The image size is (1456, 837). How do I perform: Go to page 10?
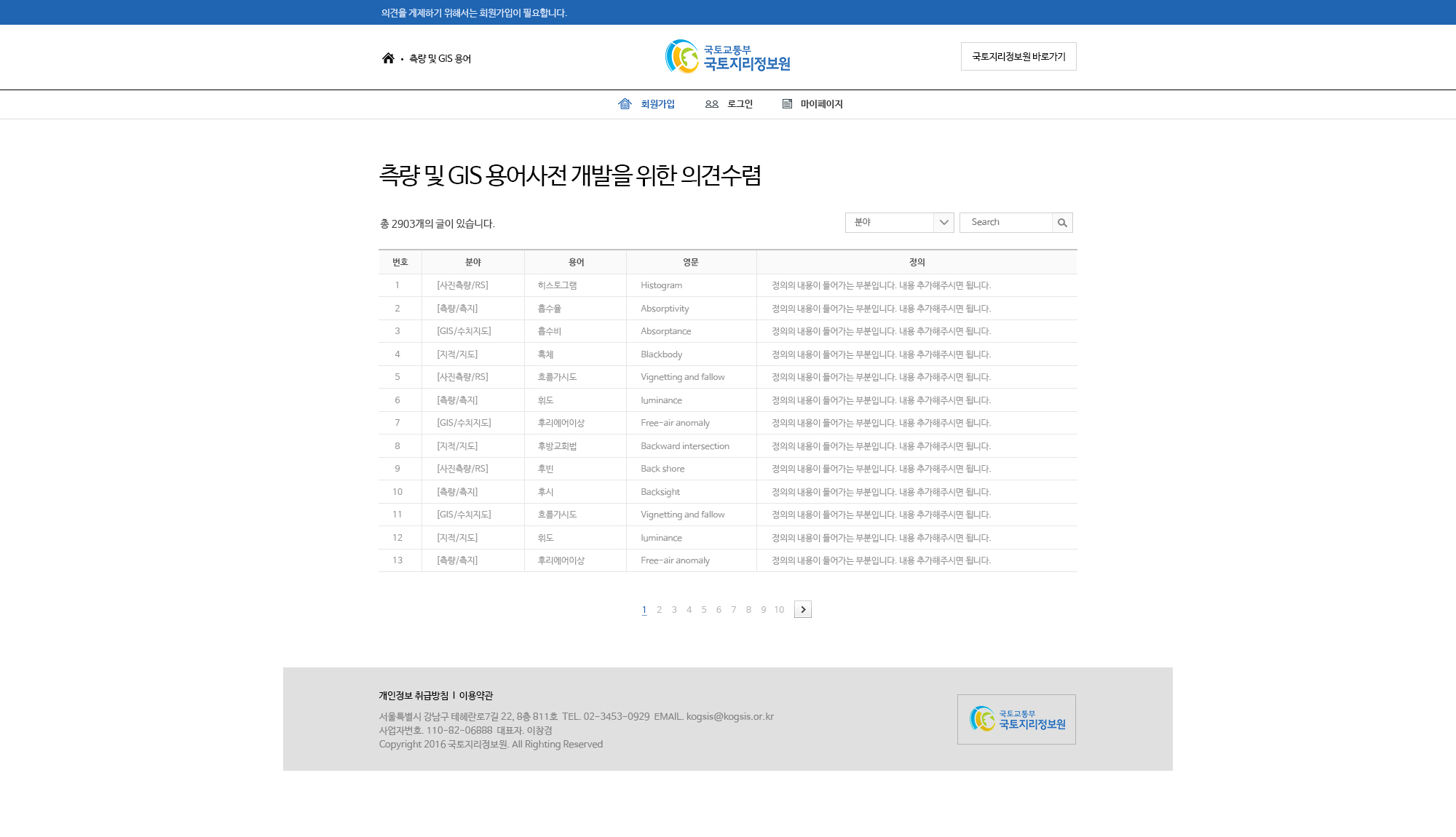[x=779, y=610]
